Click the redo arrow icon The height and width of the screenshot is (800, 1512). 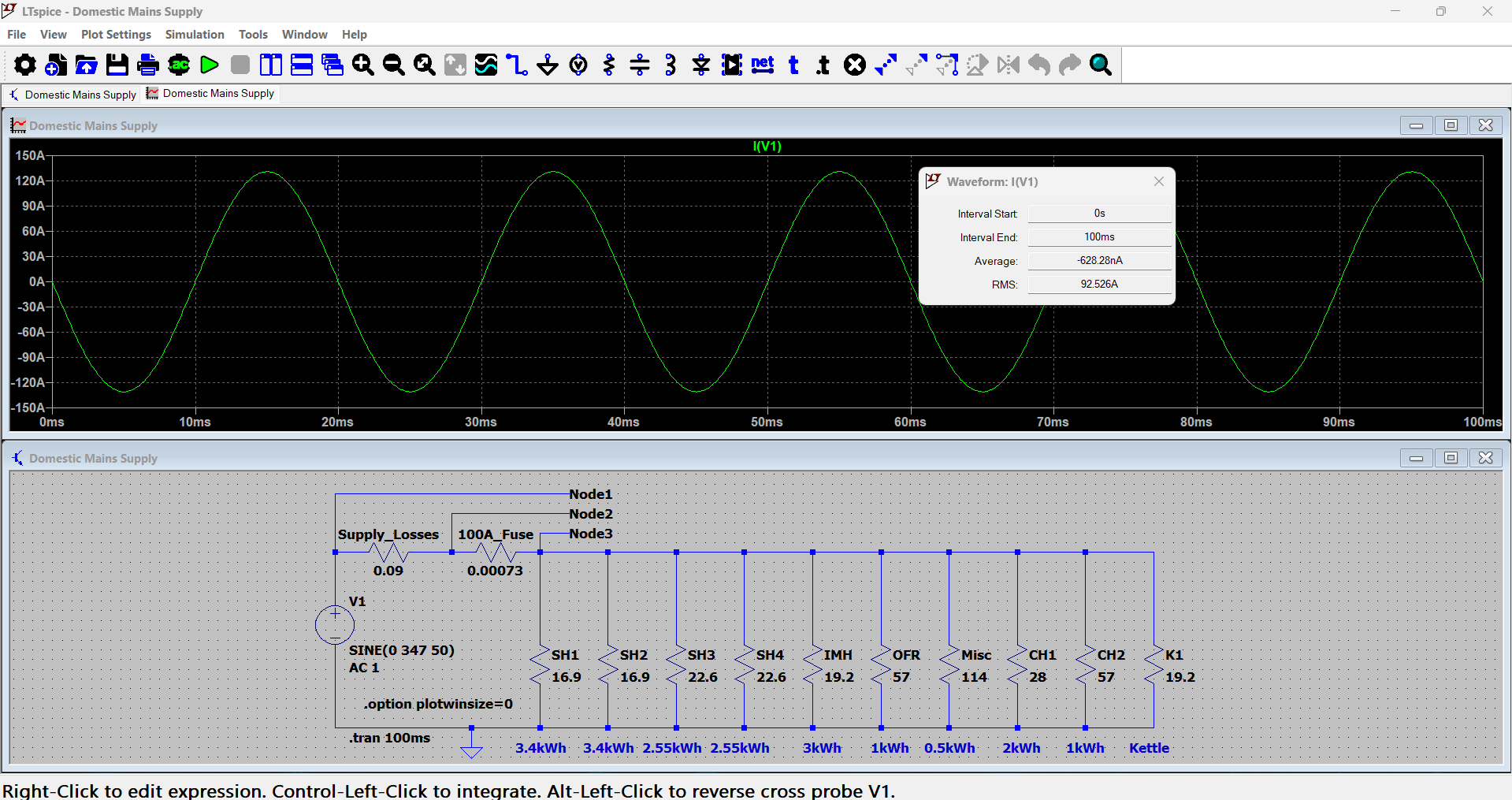[1070, 65]
